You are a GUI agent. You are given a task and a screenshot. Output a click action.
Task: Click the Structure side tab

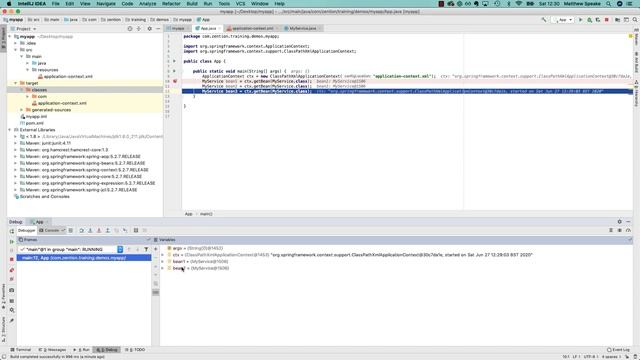pos(3,329)
